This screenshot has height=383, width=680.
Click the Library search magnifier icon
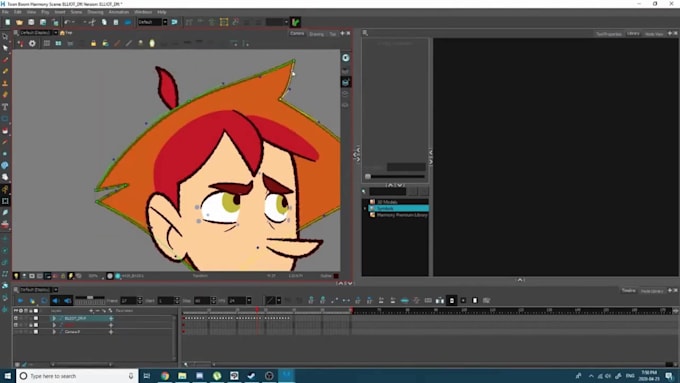(x=364, y=191)
